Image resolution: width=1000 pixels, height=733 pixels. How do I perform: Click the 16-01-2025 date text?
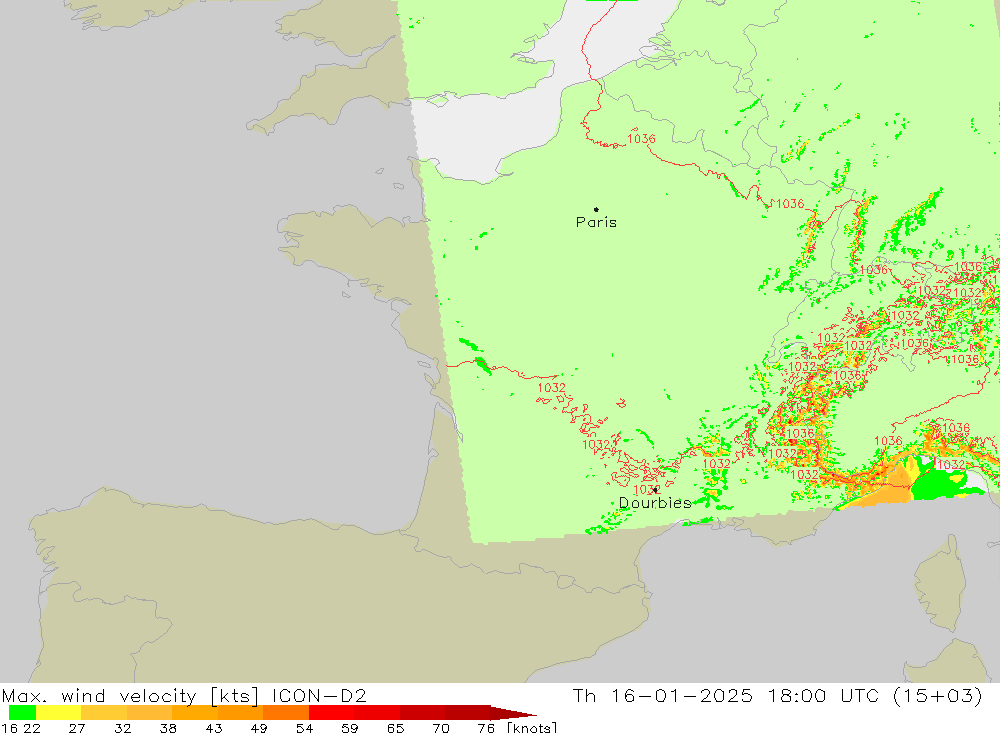(x=682, y=695)
